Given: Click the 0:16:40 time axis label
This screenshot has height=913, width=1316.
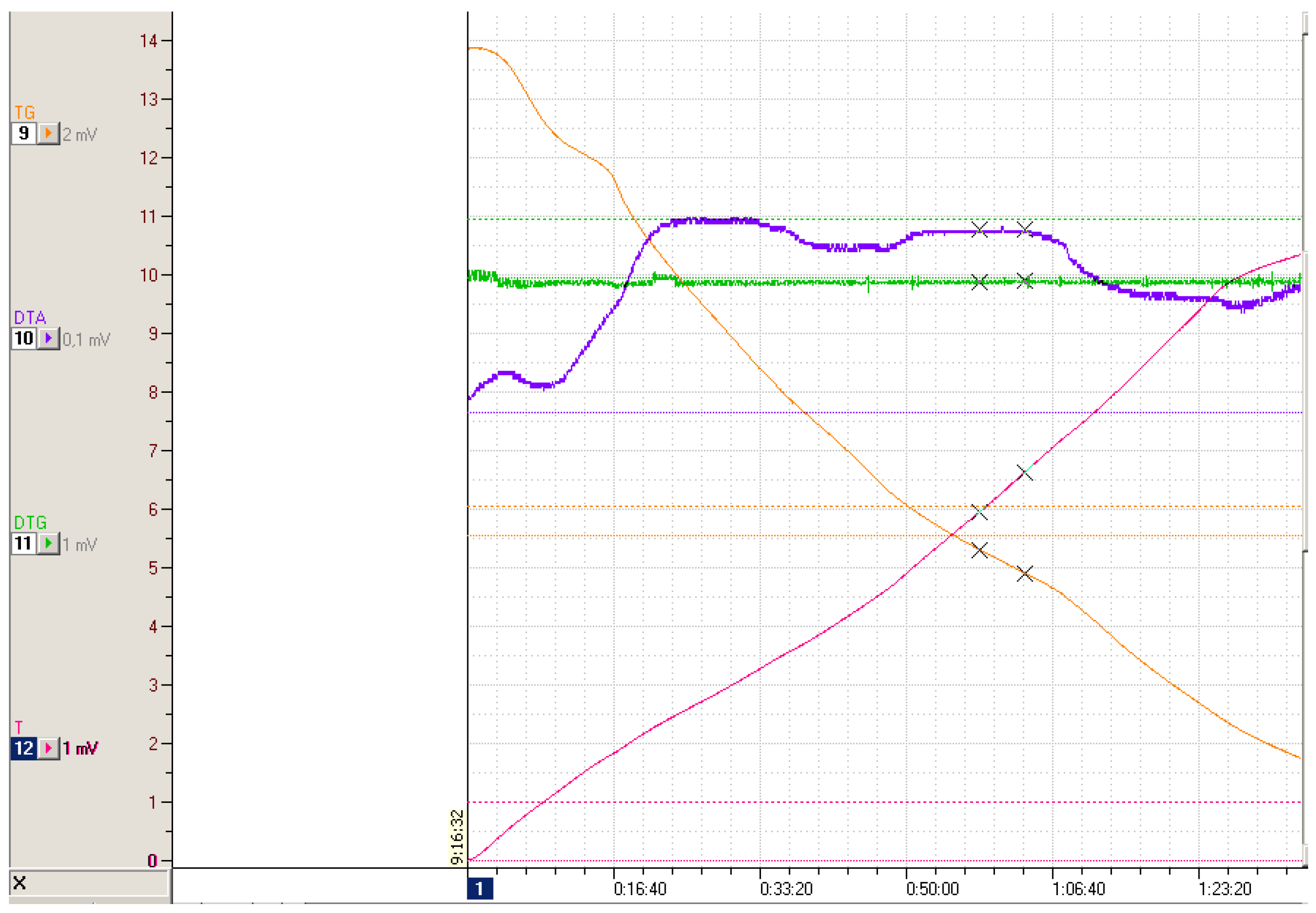Looking at the screenshot, I should [640, 889].
